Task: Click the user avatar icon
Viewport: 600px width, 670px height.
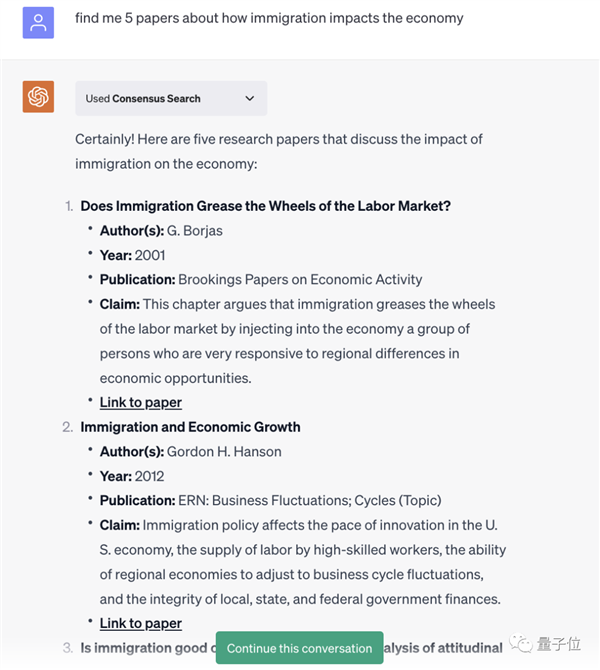Action: click(x=38, y=22)
